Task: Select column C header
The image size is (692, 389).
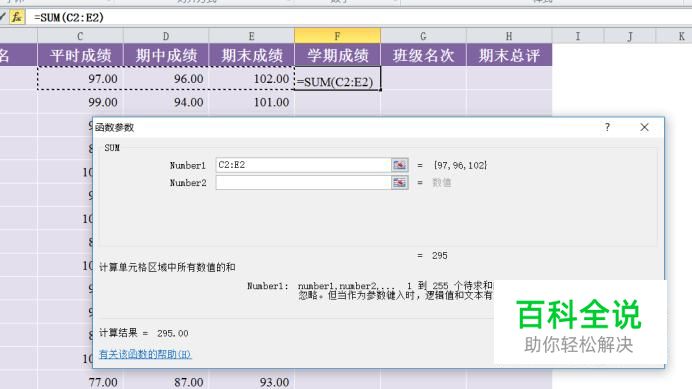Action: (80, 36)
